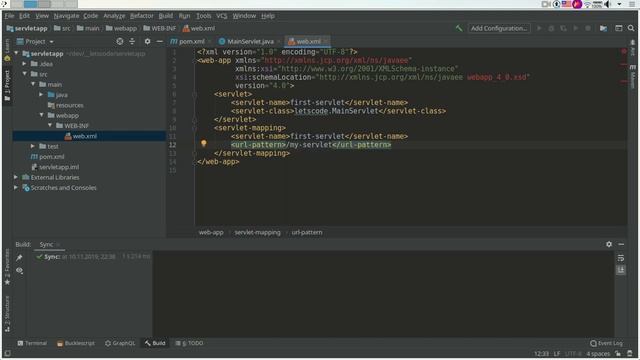Image resolution: width=640 pixels, height=360 pixels.
Task: Open the Structure side tool window
Action: click(x=7, y=313)
